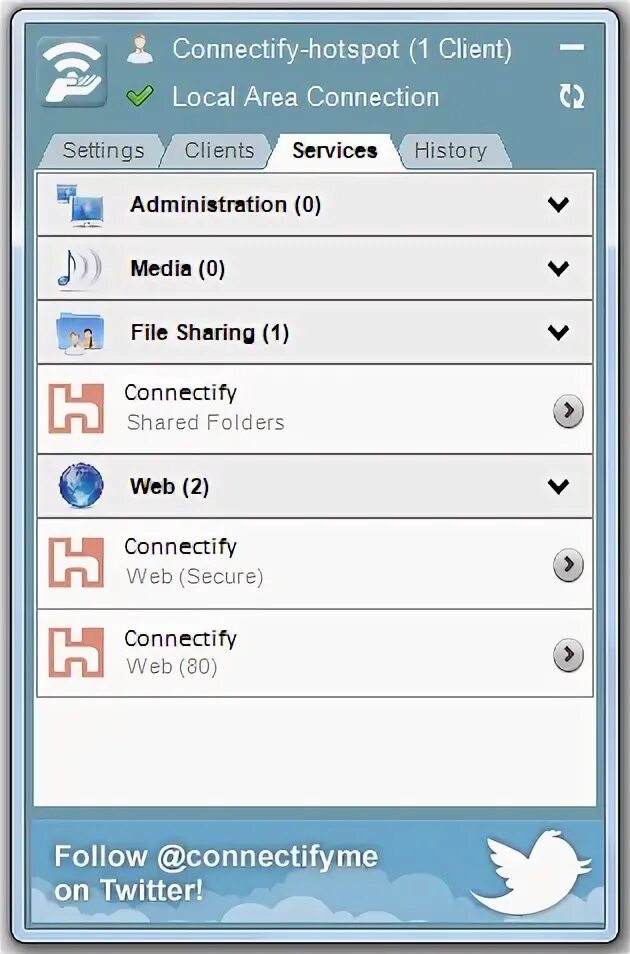Open Connectify Web (80) arrow button
The image size is (630, 954).
[568, 655]
